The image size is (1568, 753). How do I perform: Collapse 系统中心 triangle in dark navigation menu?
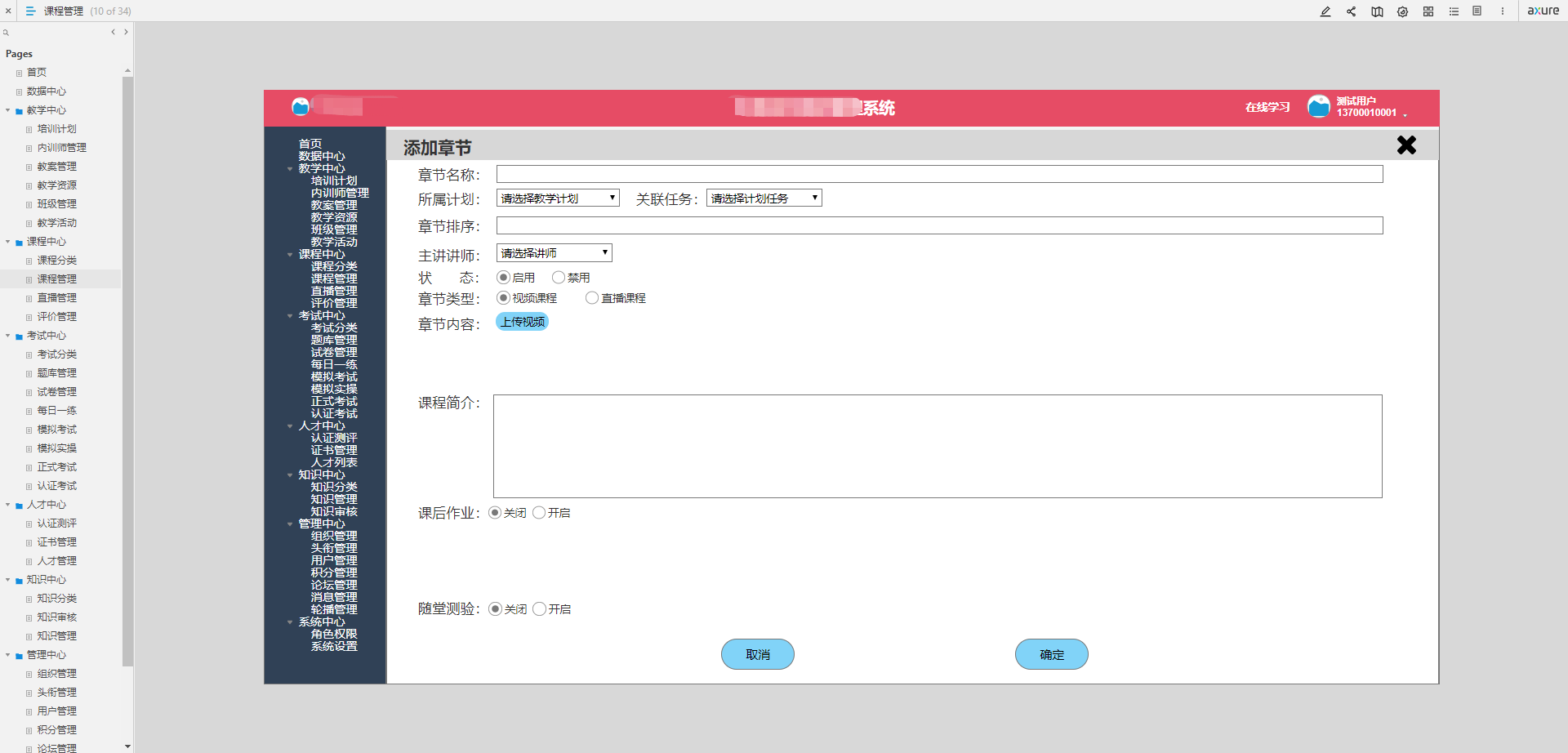[x=290, y=622]
